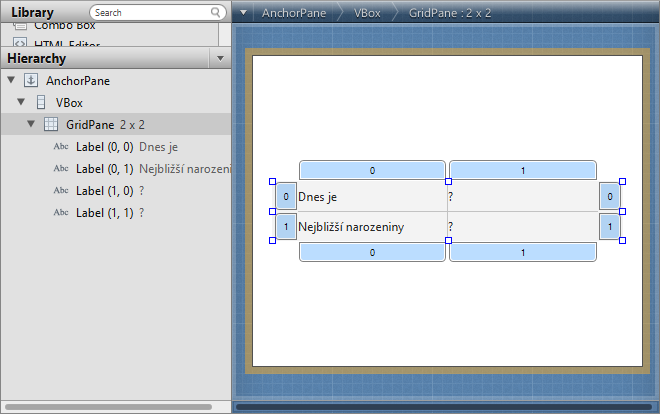The width and height of the screenshot is (660, 414).
Task: Click the magnifier icon in Library search
Action: tap(215, 12)
